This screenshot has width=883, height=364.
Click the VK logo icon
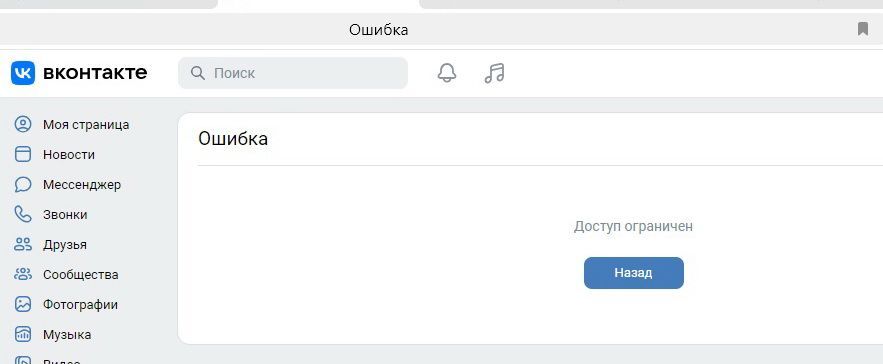(23, 73)
